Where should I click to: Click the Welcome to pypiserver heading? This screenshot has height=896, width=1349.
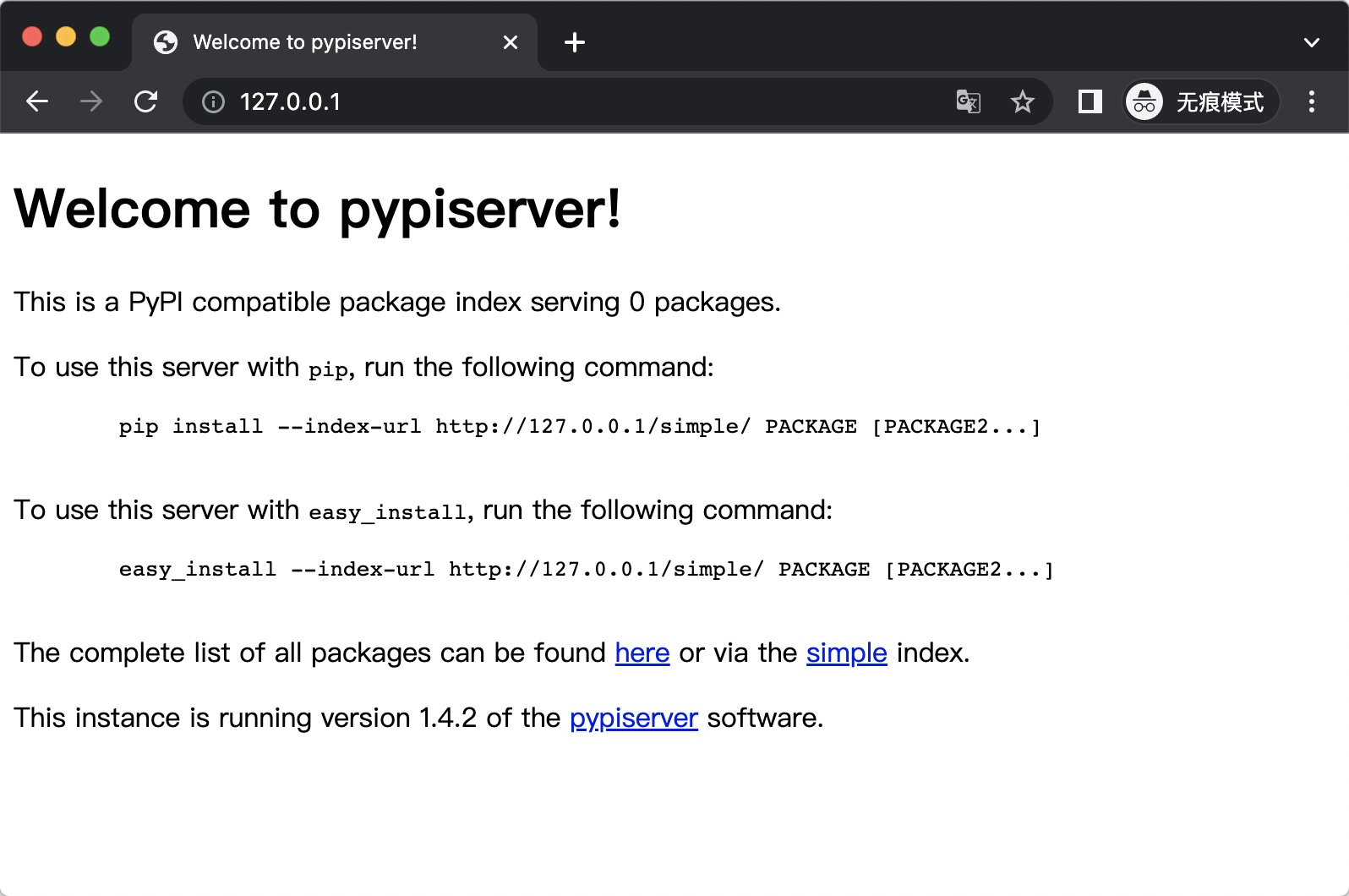318,209
